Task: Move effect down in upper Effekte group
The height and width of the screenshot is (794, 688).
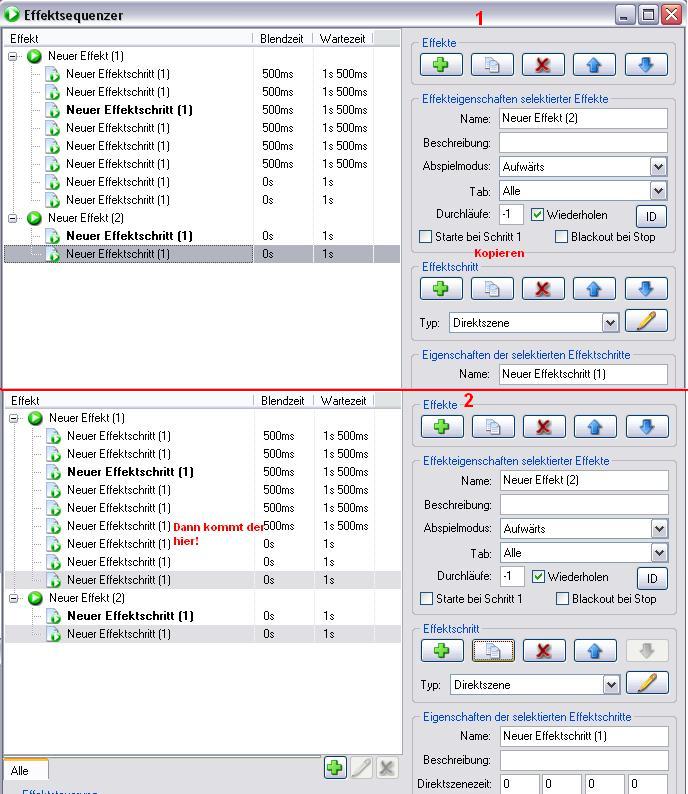Action: (x=646, y=65)
